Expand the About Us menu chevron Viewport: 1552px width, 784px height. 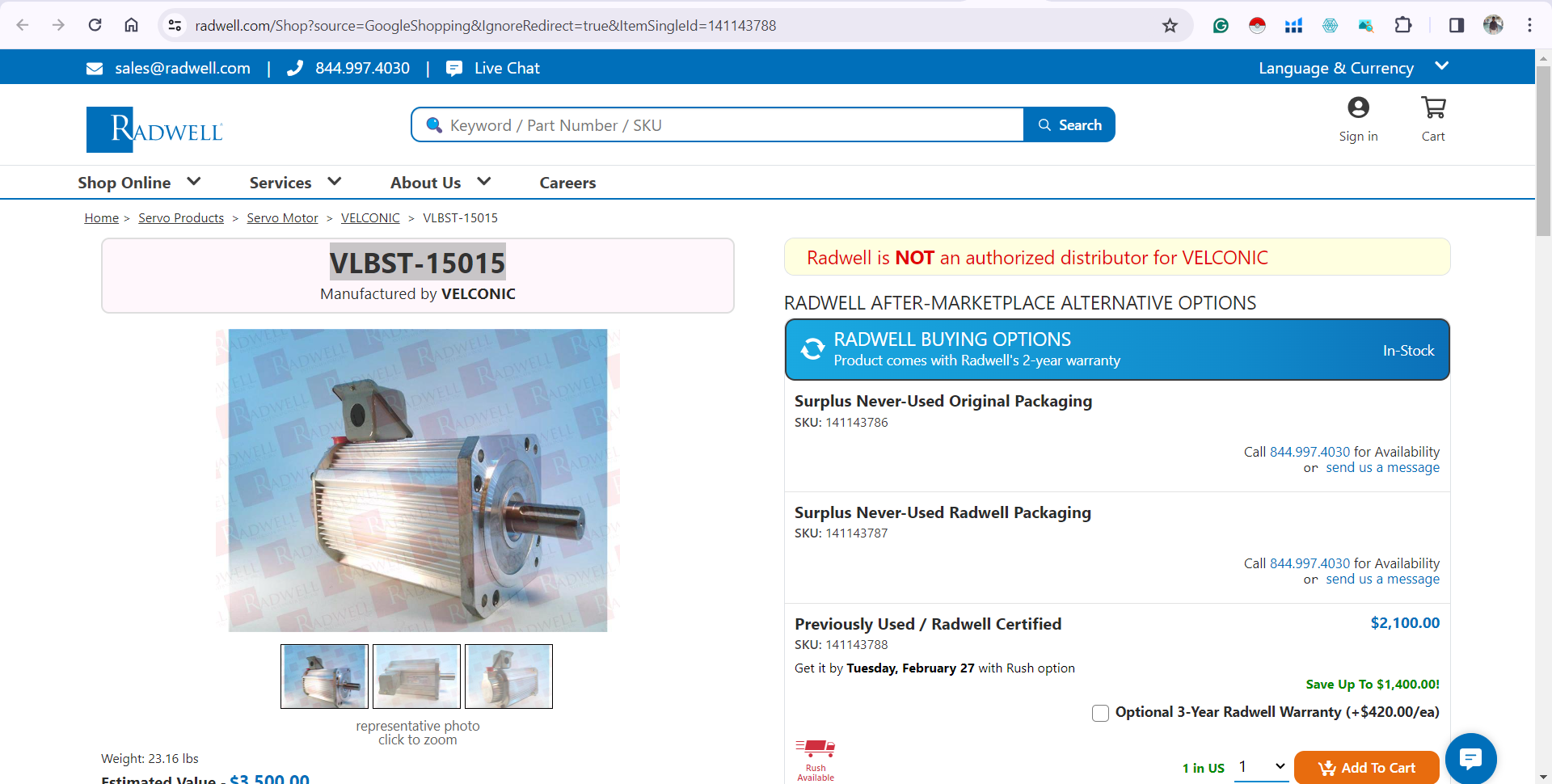pyautogui.click(x=484, y=182)
